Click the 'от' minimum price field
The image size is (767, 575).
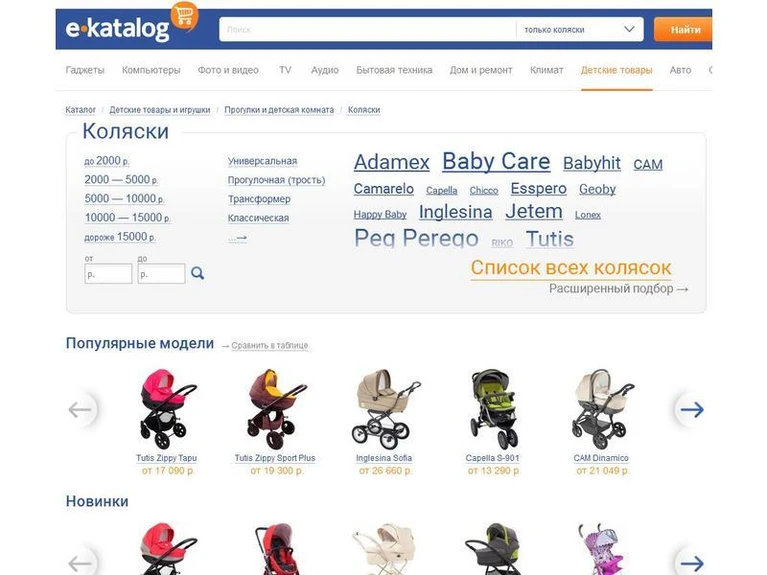click(108, 274)
